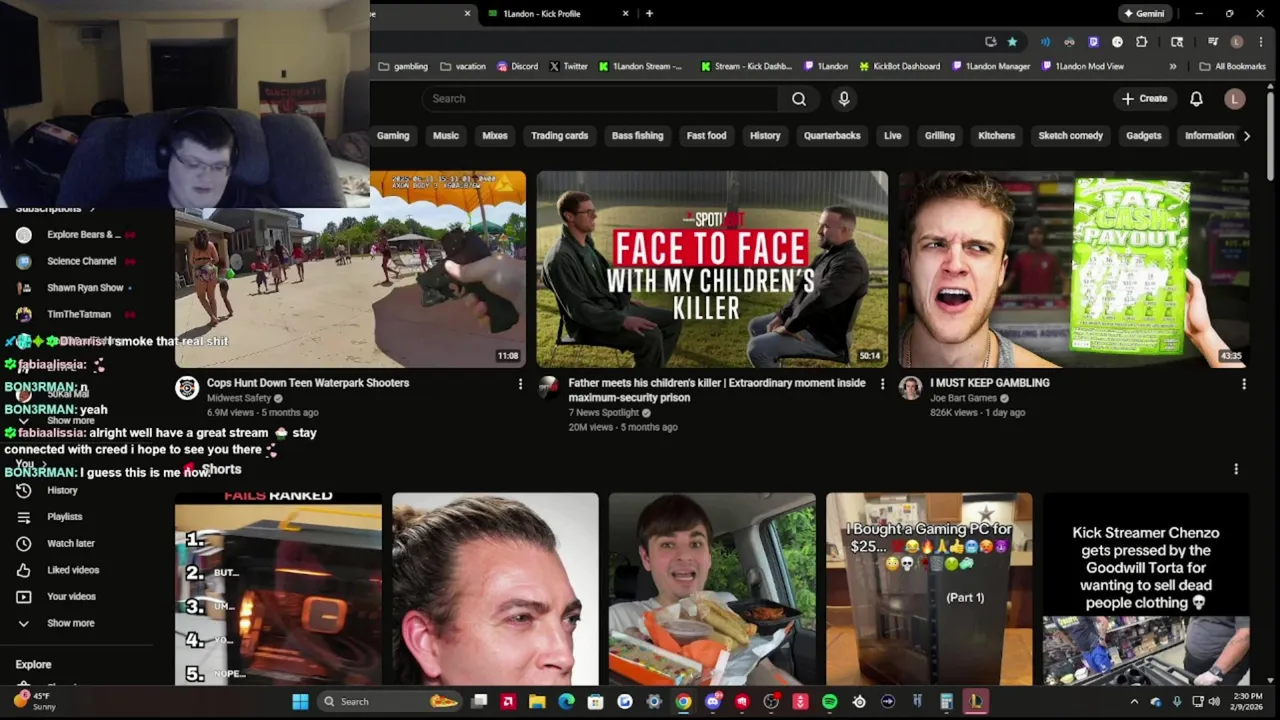Open the KickBot Dashboard bookmark

coord(898,66)
